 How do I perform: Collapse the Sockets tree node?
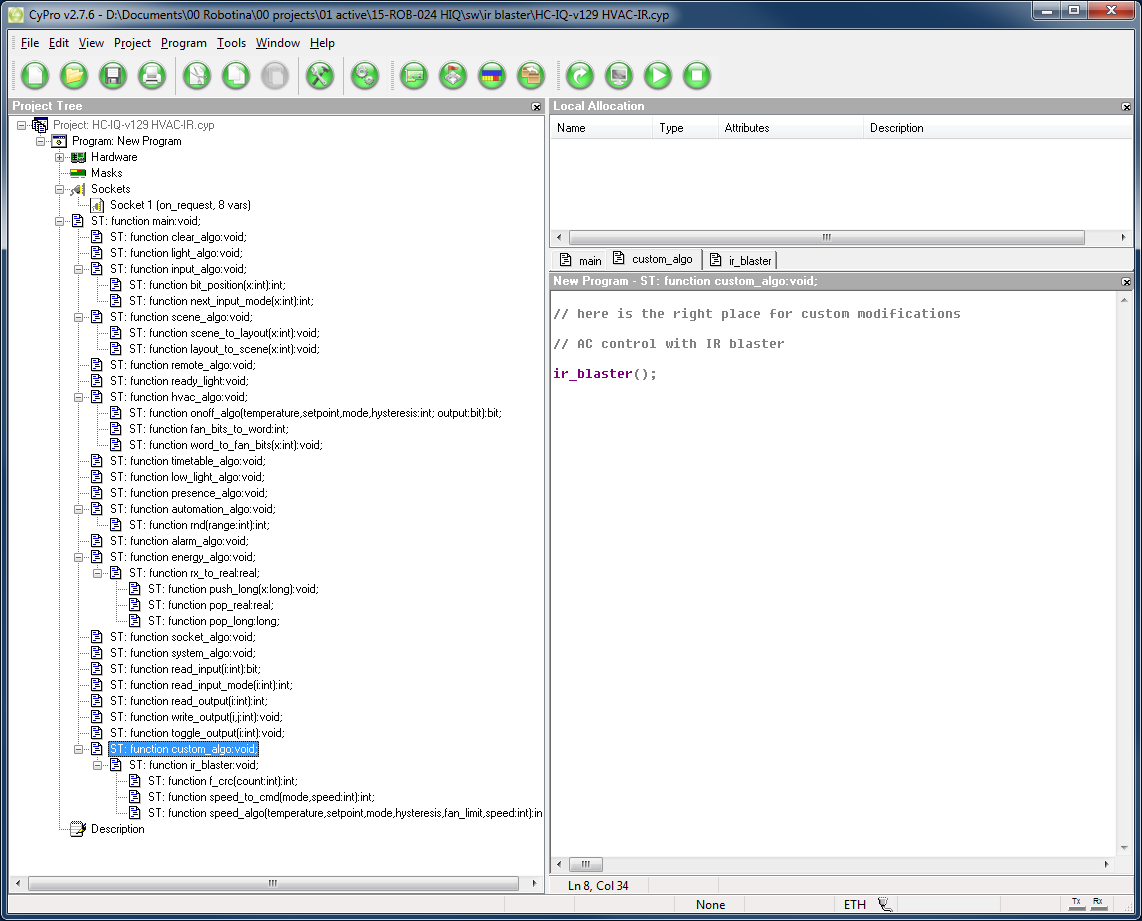pos(60,189)
